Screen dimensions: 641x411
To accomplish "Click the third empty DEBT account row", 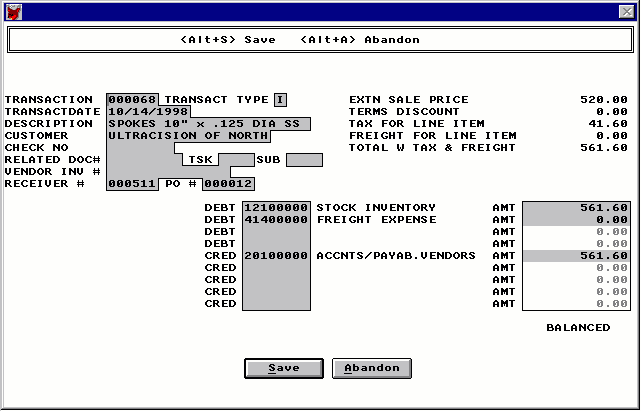I will (276, 232).
